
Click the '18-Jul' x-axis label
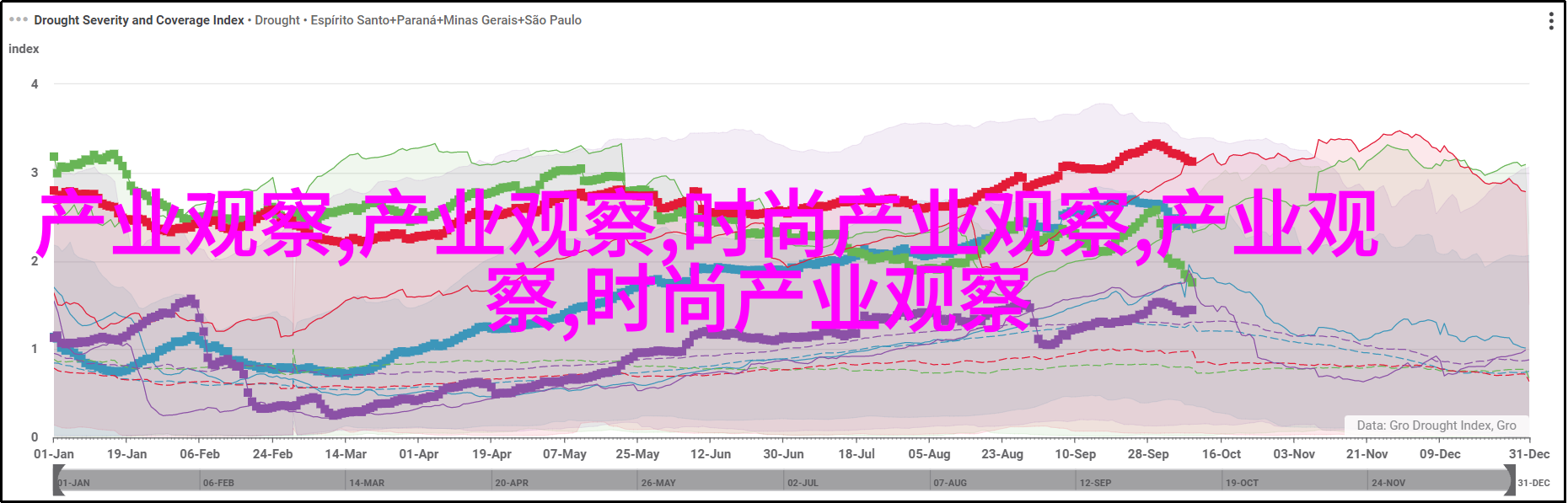click(856, 454)
